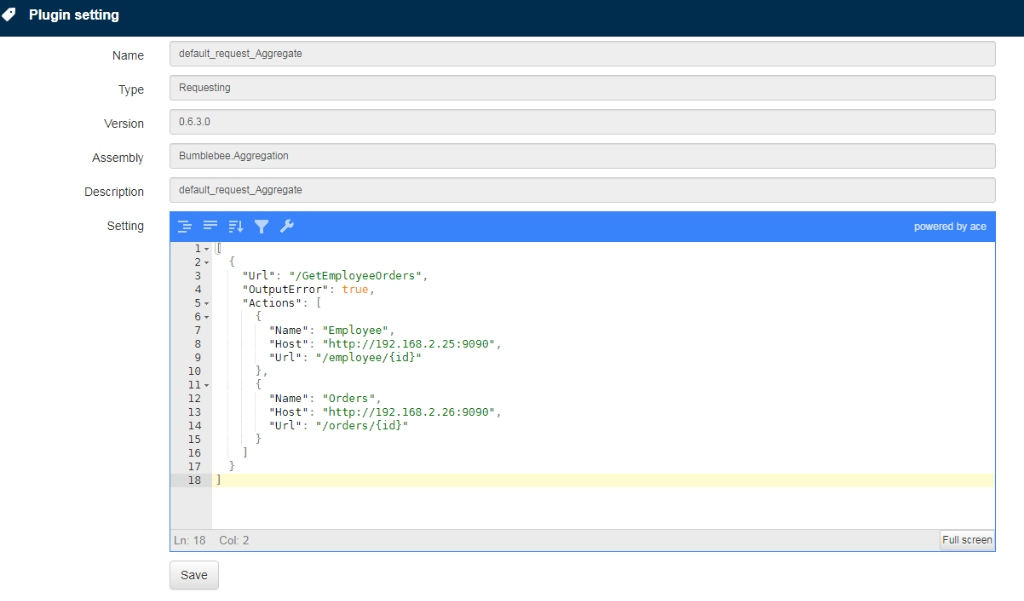The image size is (1024, 601).
Task: Compact the JSON data in the editor
Action: point(210,227)
